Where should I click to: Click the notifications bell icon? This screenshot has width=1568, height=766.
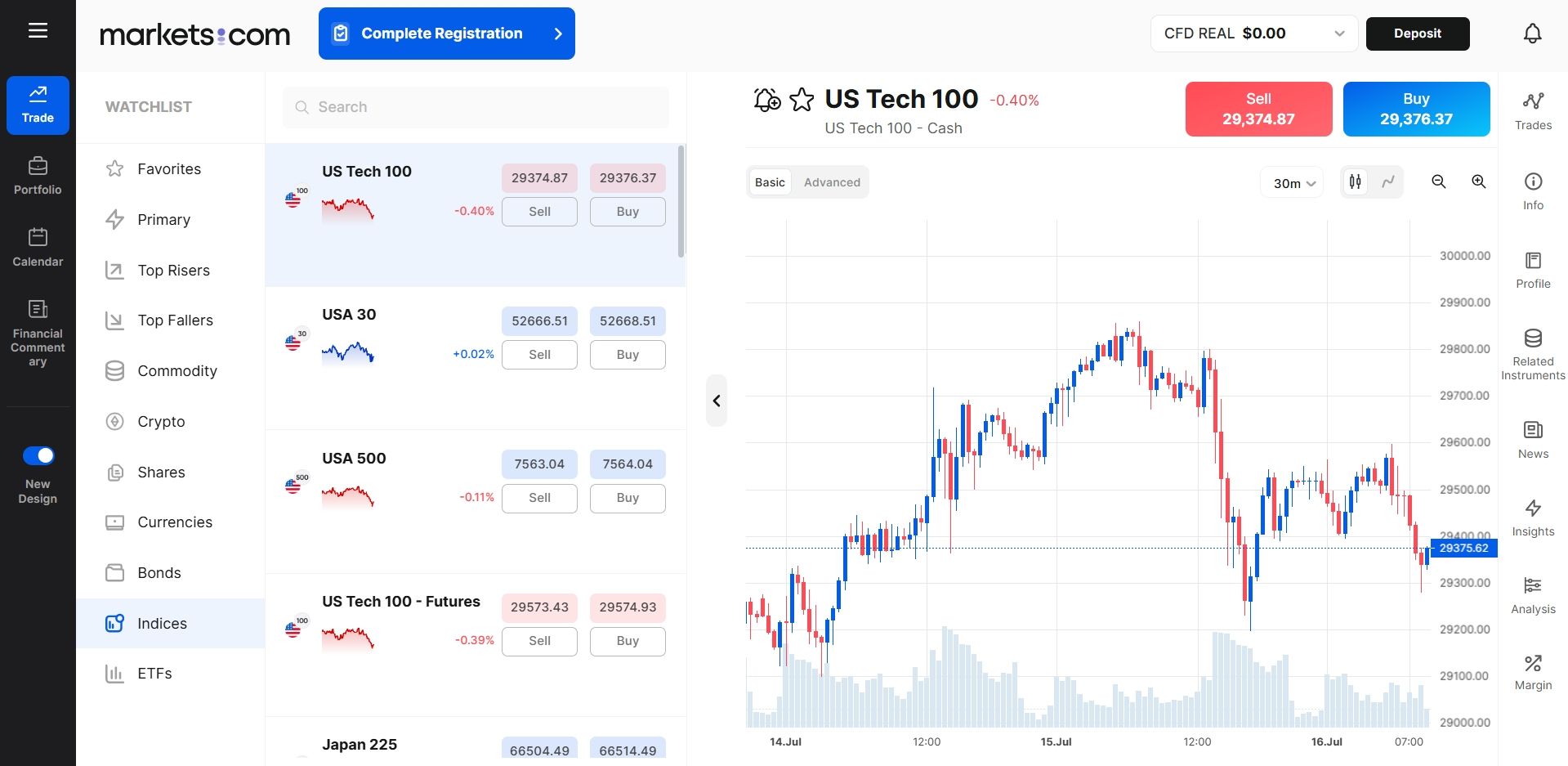[1532, 34]
